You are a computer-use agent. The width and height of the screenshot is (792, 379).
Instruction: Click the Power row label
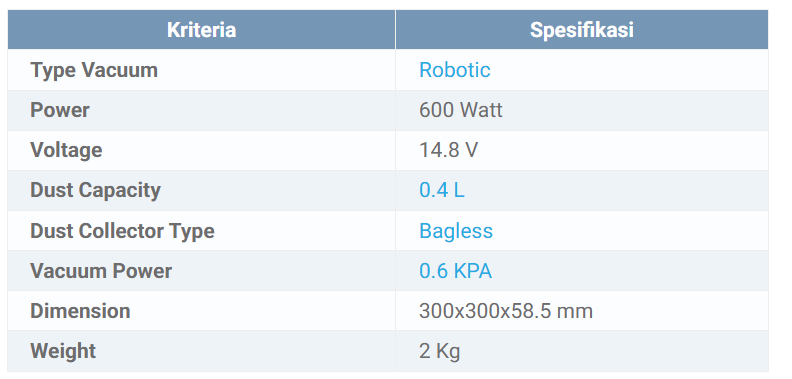click(60, 110)
